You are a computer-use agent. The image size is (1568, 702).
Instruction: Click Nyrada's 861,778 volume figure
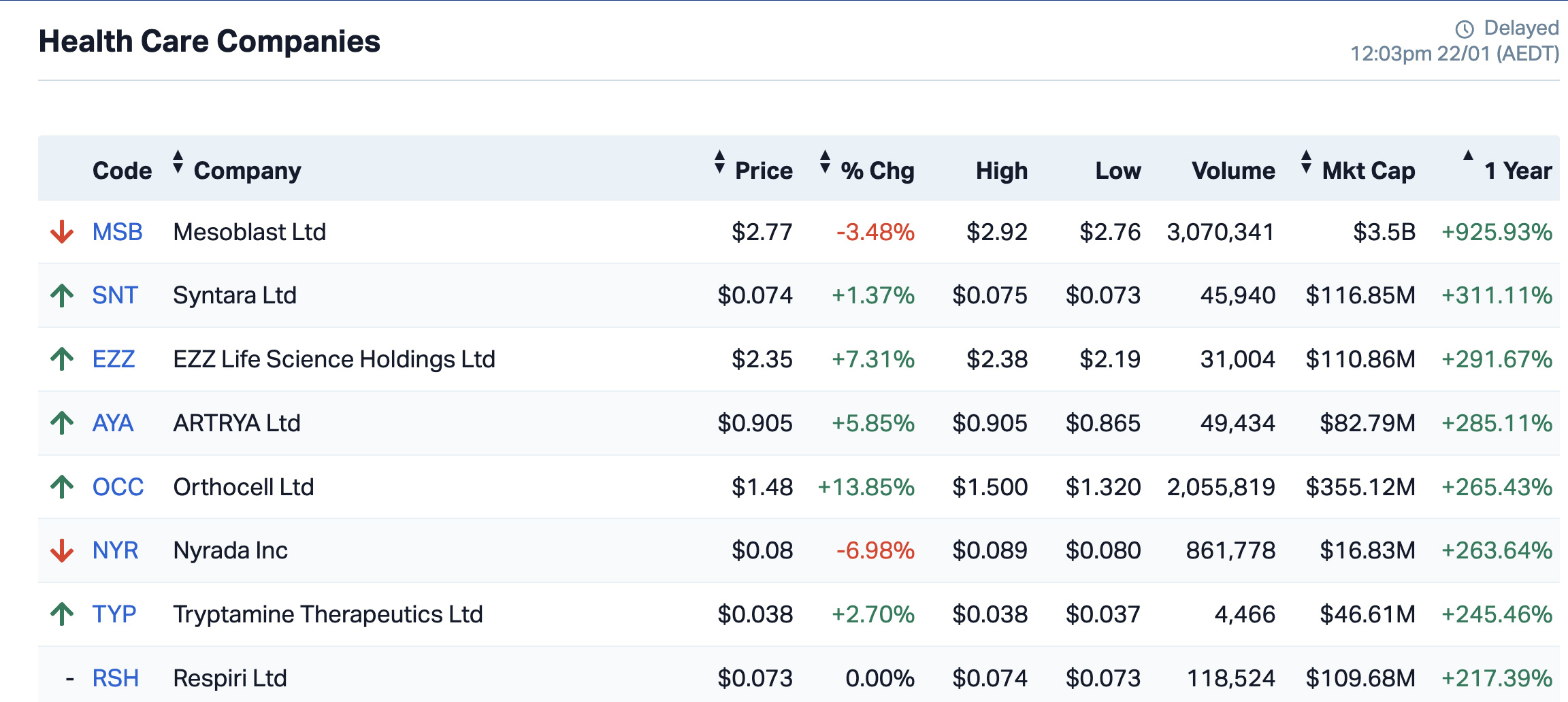1230,550
